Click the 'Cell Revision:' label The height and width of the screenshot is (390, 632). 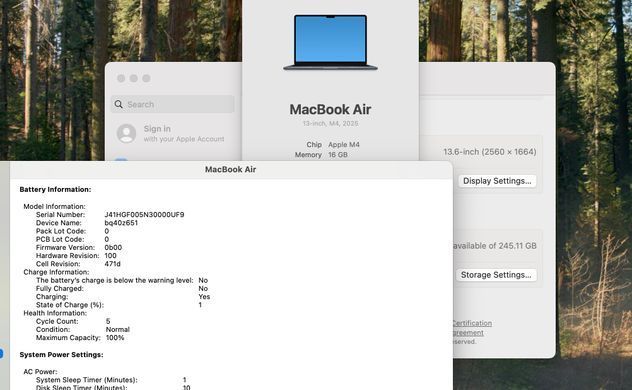point(58,264)
